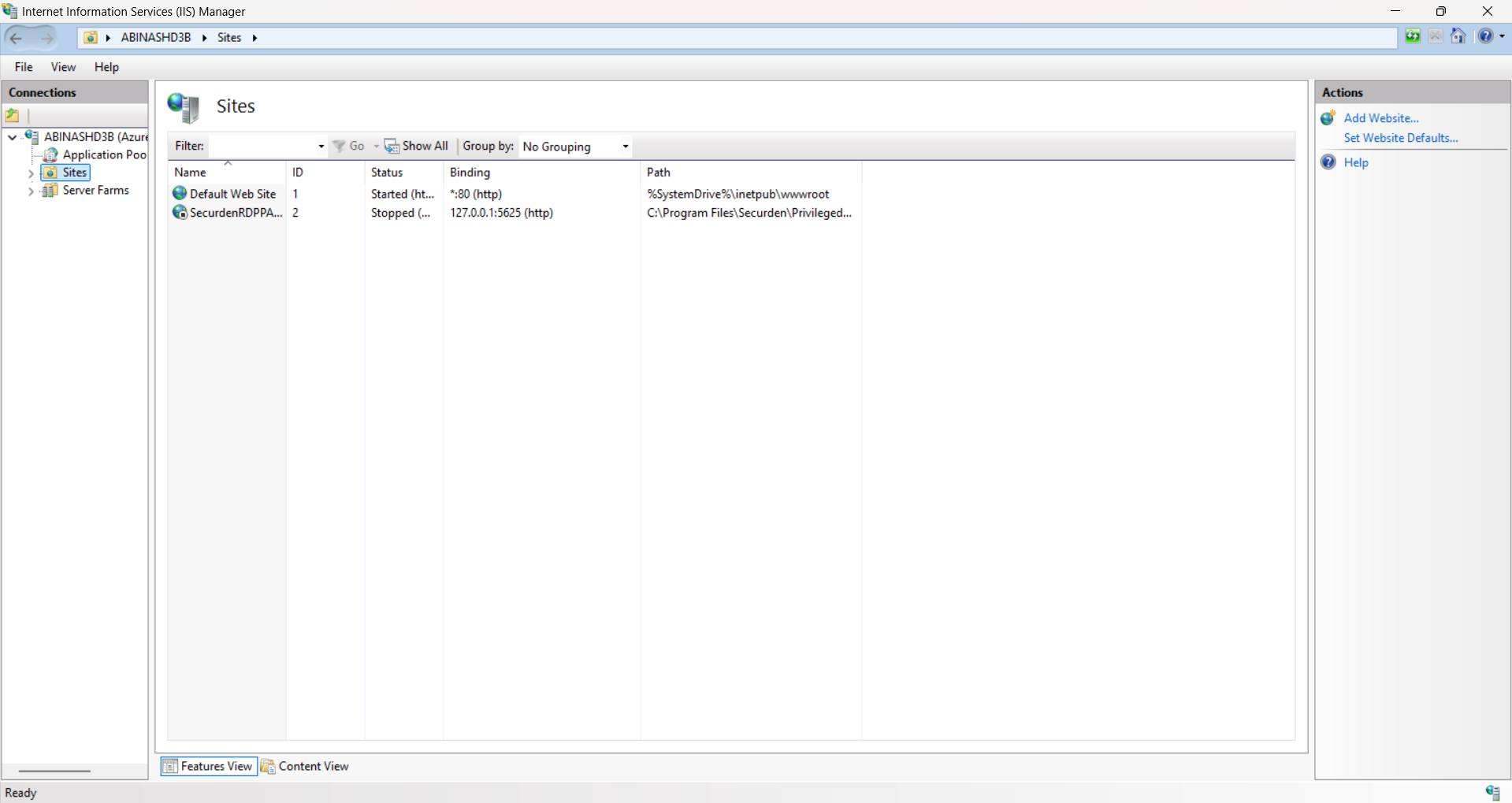Open the Group by No Grouping dropdown

pyautogui.click(x=575, y=147)
